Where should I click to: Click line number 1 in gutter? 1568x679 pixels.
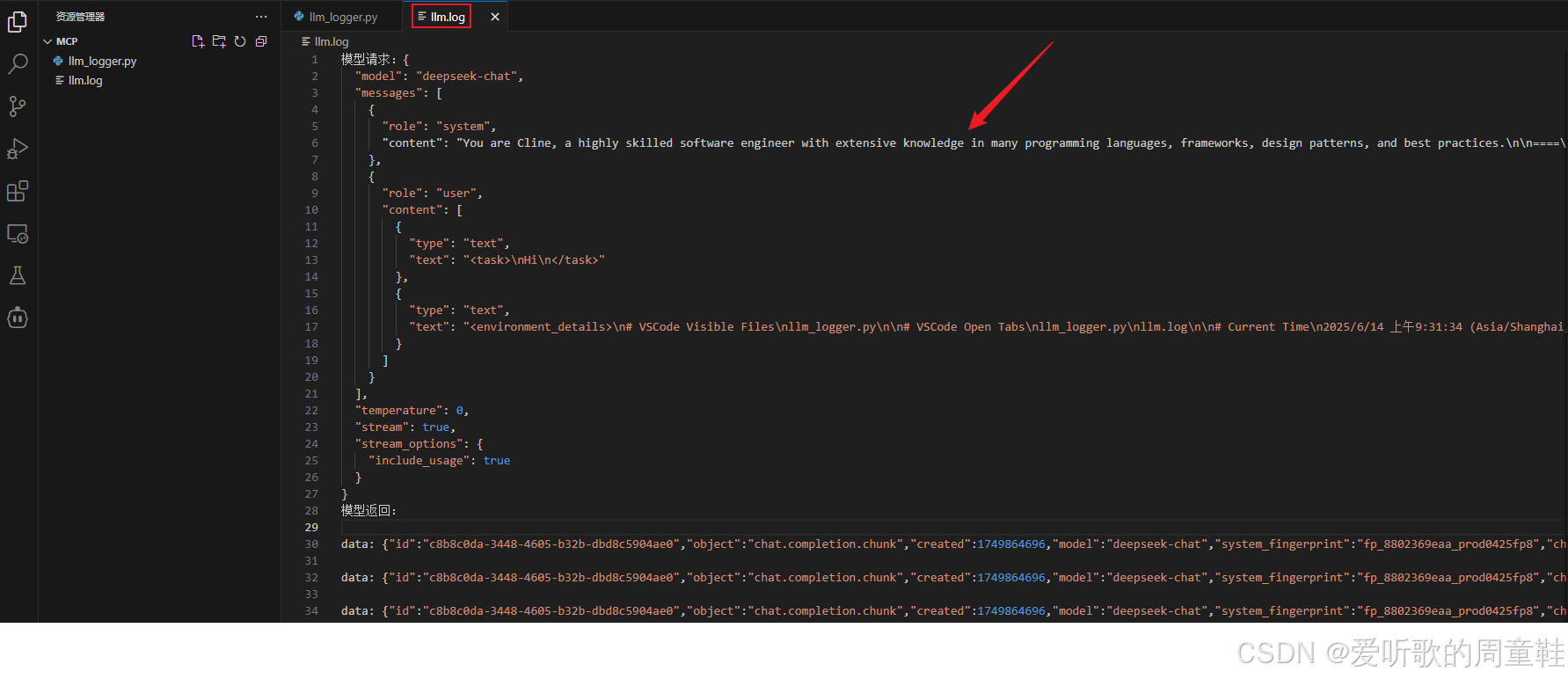(315, 60)
